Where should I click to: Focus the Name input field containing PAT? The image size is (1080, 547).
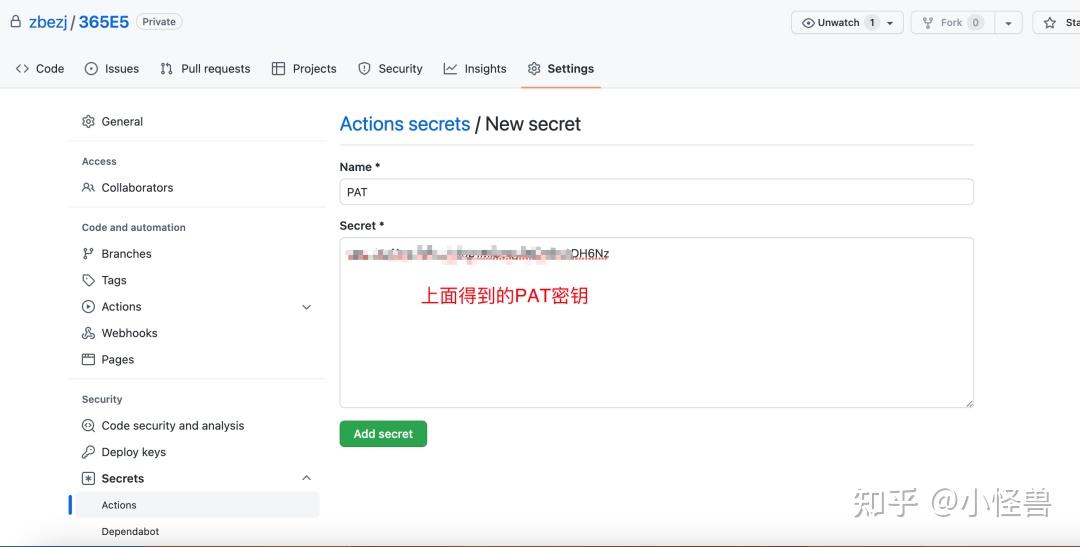tap(656, 192)
